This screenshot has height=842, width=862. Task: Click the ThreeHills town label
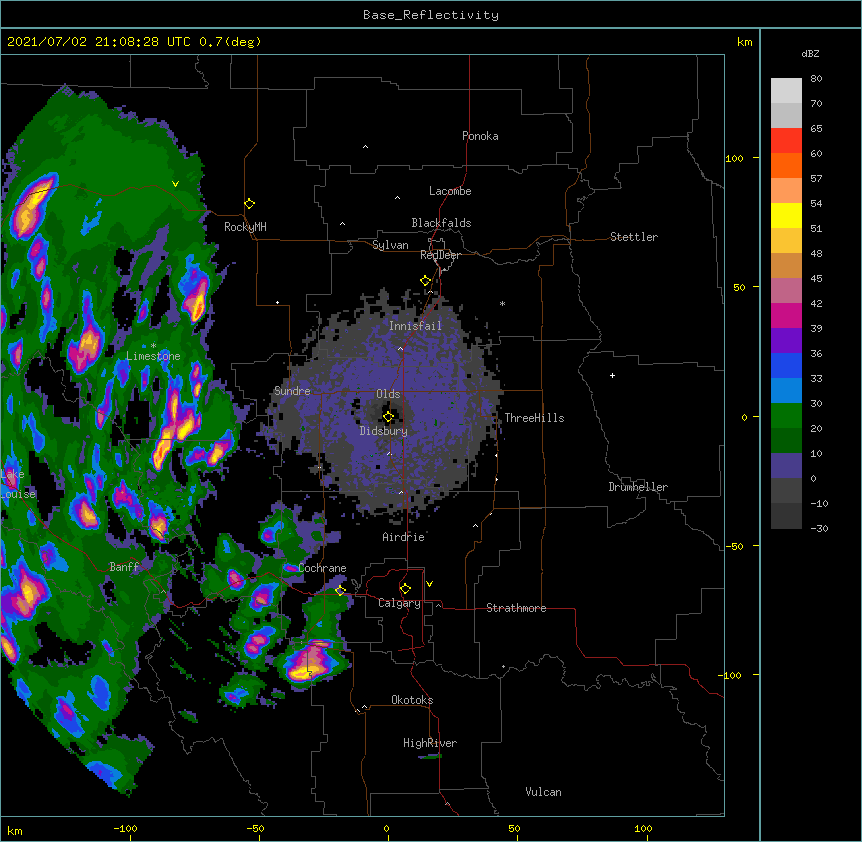tap(534, 418)
